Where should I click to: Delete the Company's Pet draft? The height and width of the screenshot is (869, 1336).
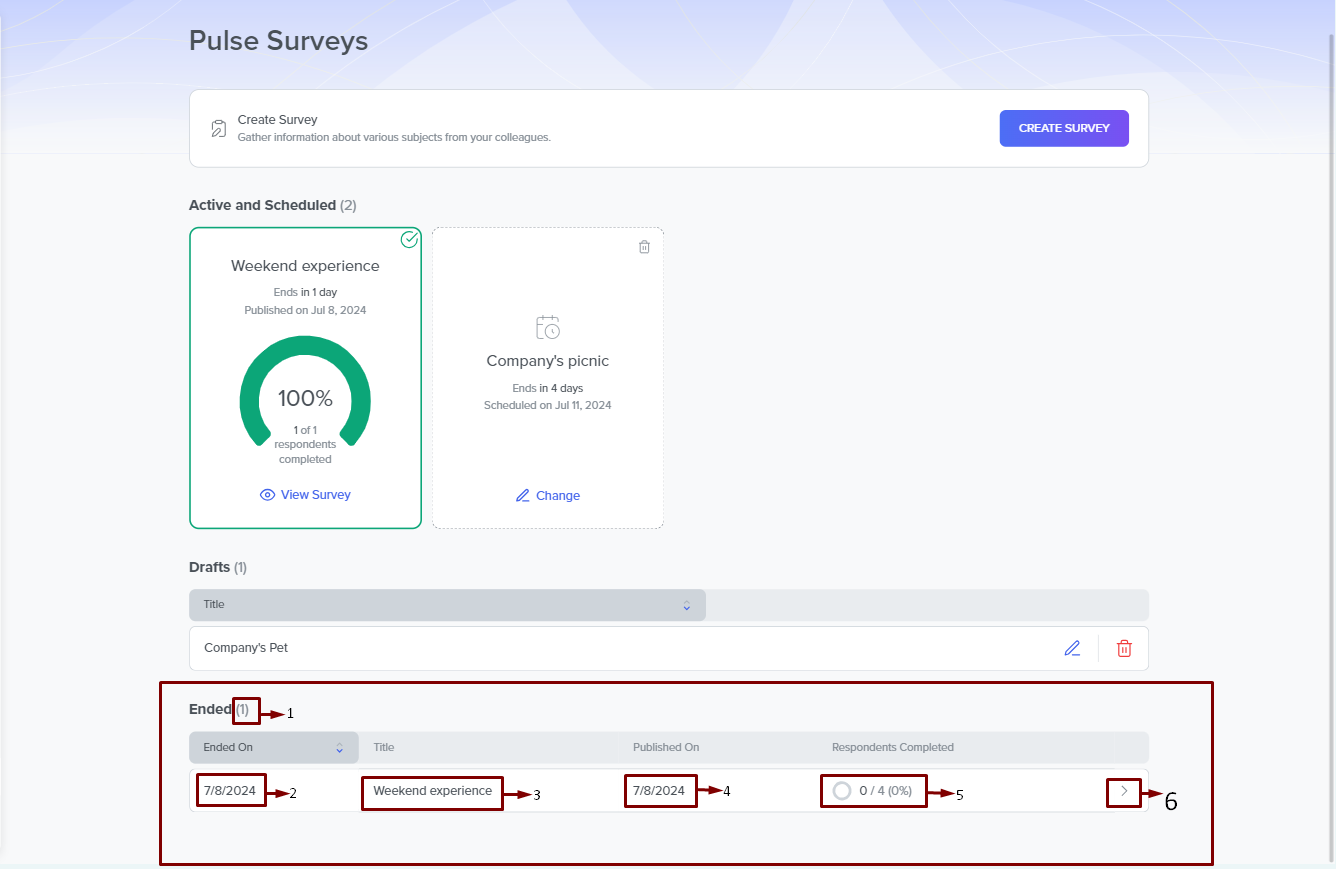(x=1124, y=648)
